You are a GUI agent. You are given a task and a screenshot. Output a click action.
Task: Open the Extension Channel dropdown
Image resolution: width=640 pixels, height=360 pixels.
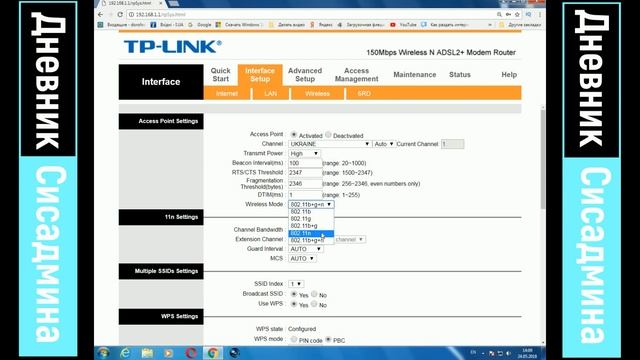point(350,240)
